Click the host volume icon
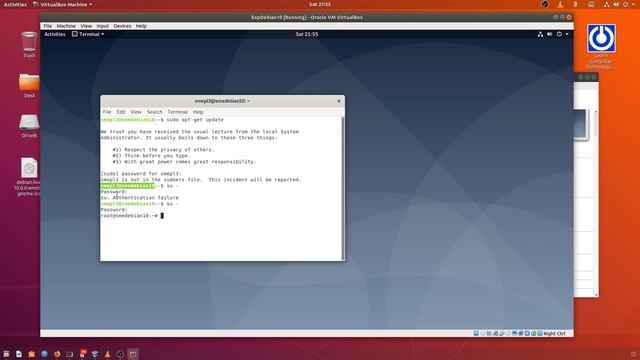This screenshot has height=360, width=640. 616,4
